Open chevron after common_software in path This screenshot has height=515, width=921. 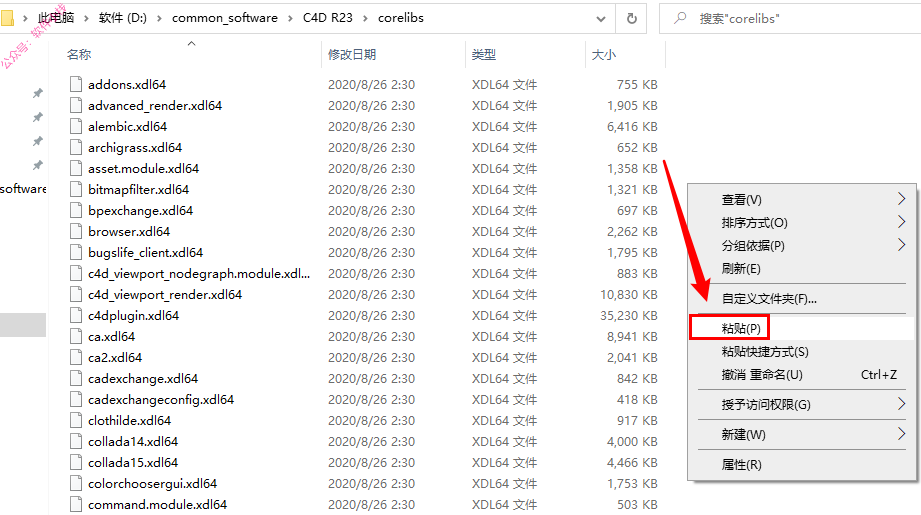(x=290, y=18)
